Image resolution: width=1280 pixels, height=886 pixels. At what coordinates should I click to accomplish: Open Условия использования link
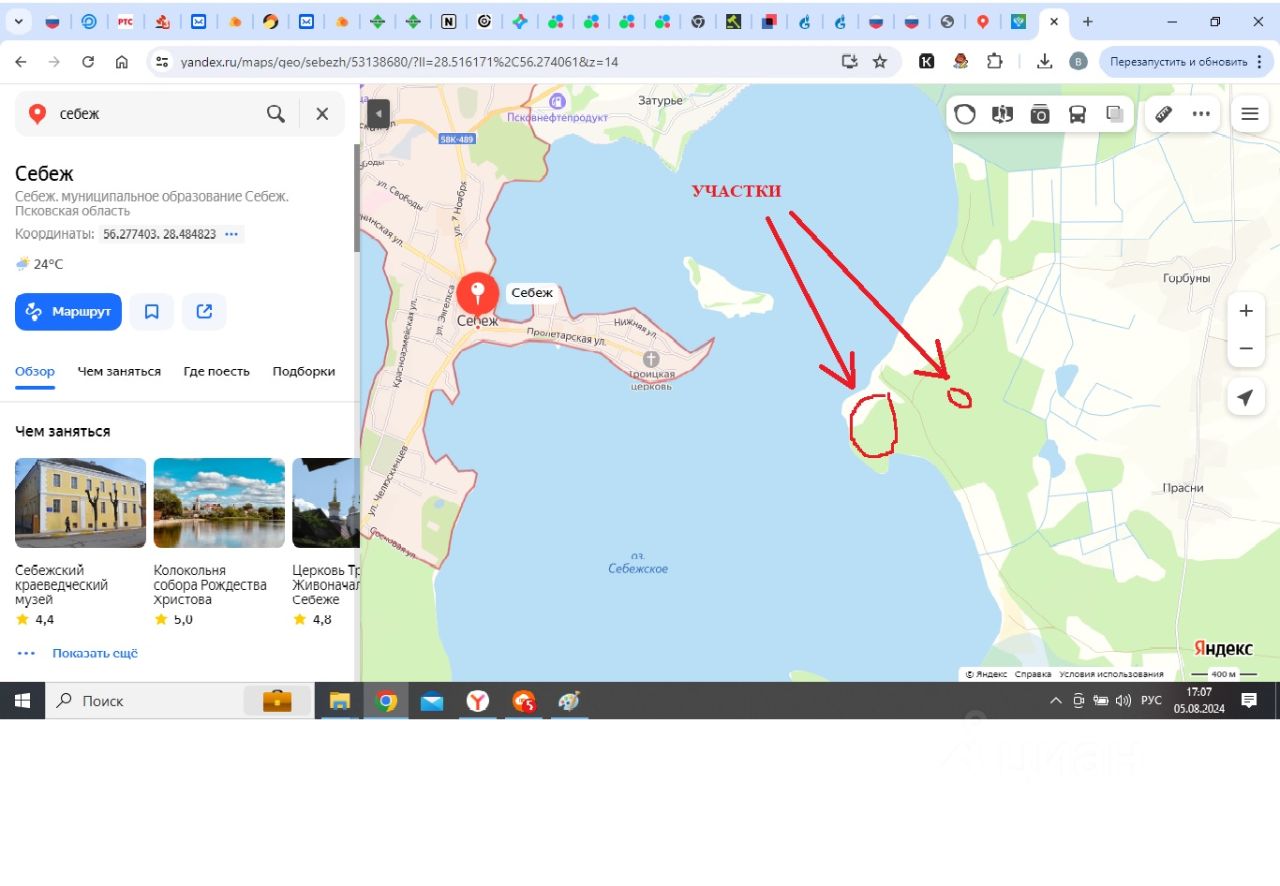tap(1112, 674)
